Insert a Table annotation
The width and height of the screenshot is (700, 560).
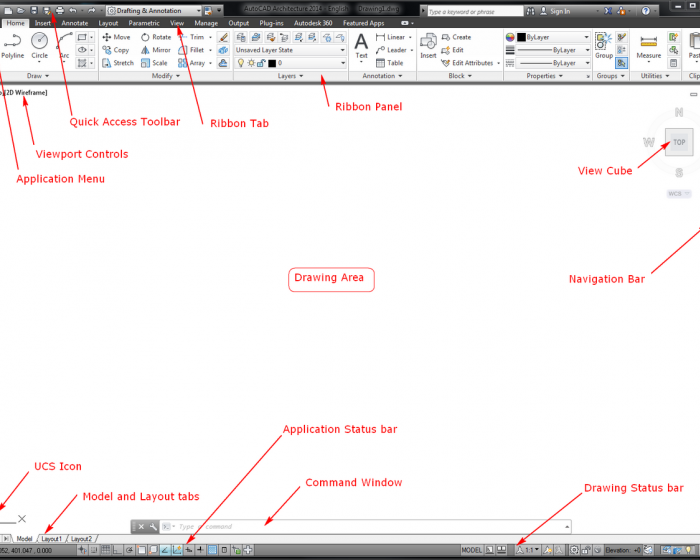(x=389, y=63)
